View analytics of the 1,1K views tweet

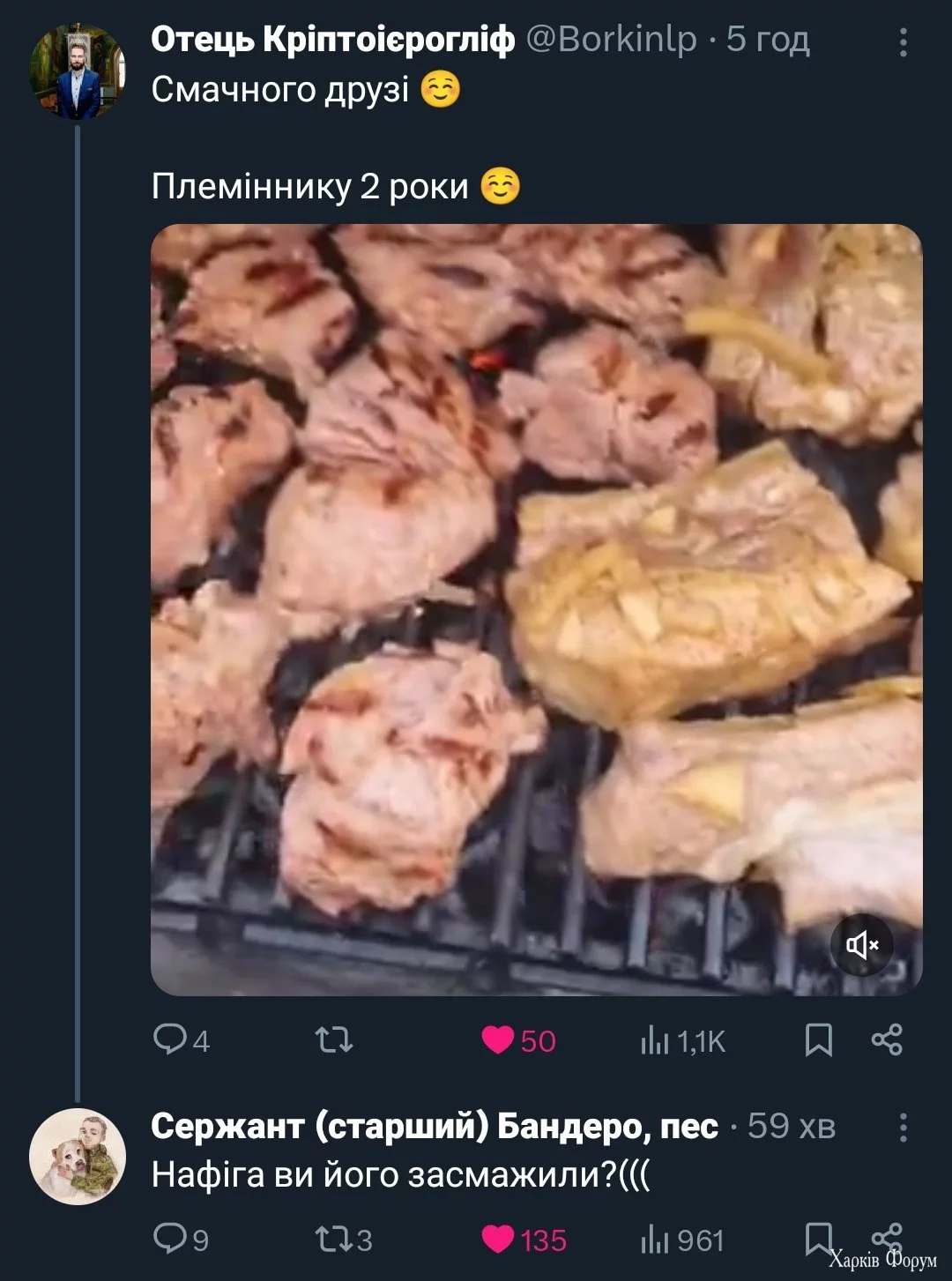coord(682,1041)
